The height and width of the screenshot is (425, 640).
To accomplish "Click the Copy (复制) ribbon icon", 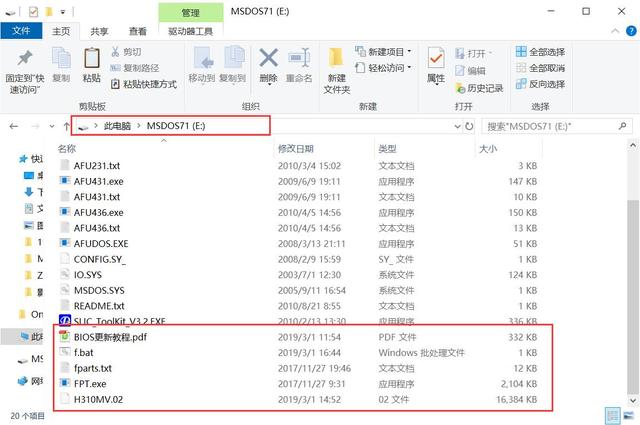I will 61,58.
